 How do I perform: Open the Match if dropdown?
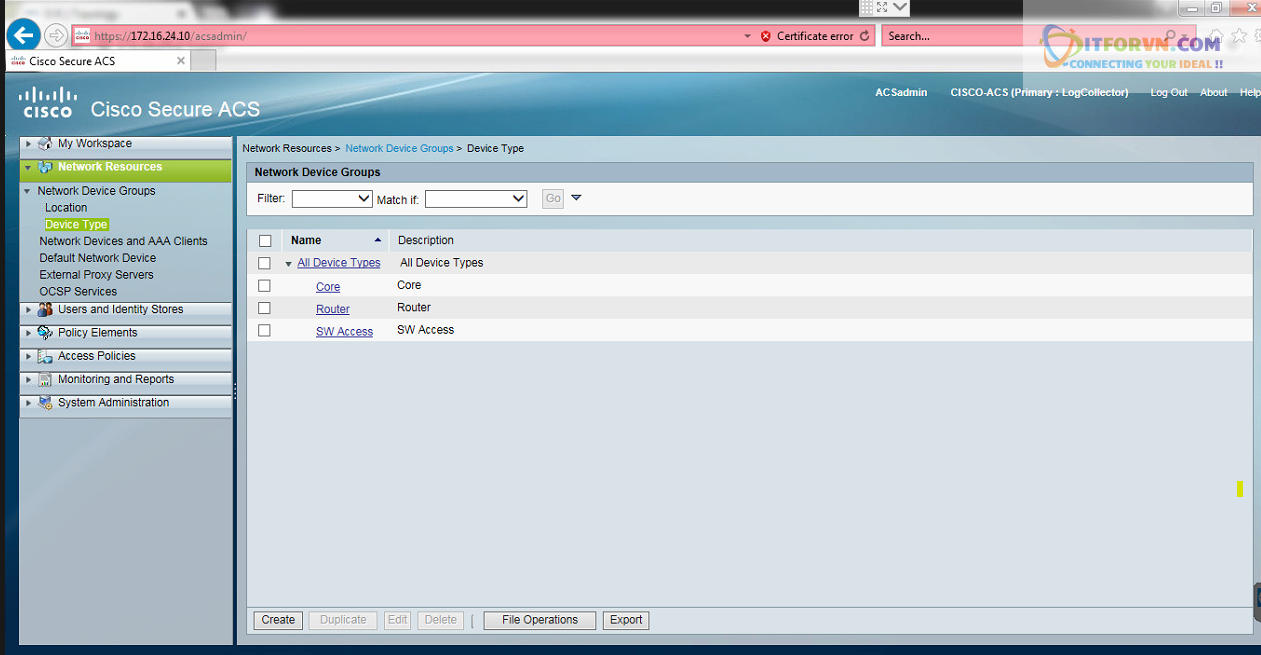(476, 199)
